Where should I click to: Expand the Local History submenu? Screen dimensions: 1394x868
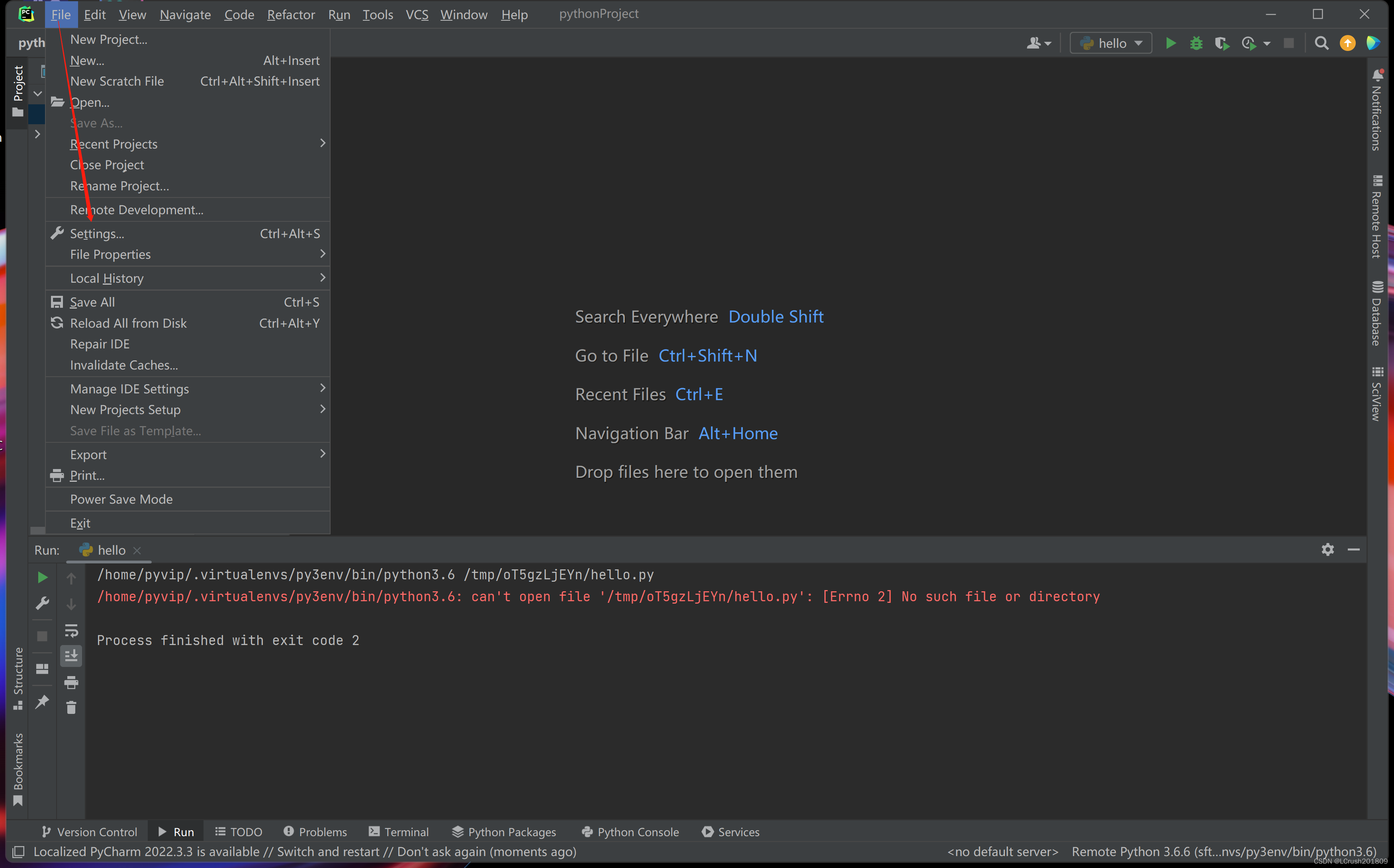(108, 278)
